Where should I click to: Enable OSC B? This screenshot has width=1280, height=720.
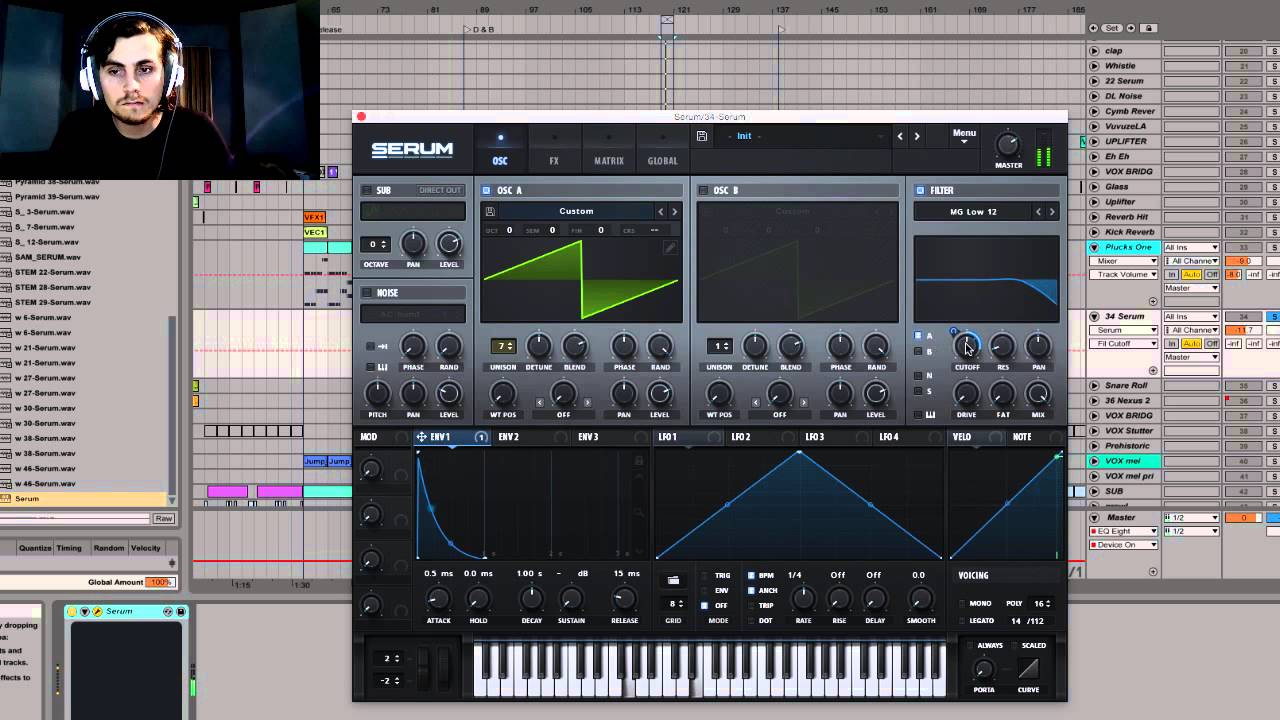click(x=704, y=190)
